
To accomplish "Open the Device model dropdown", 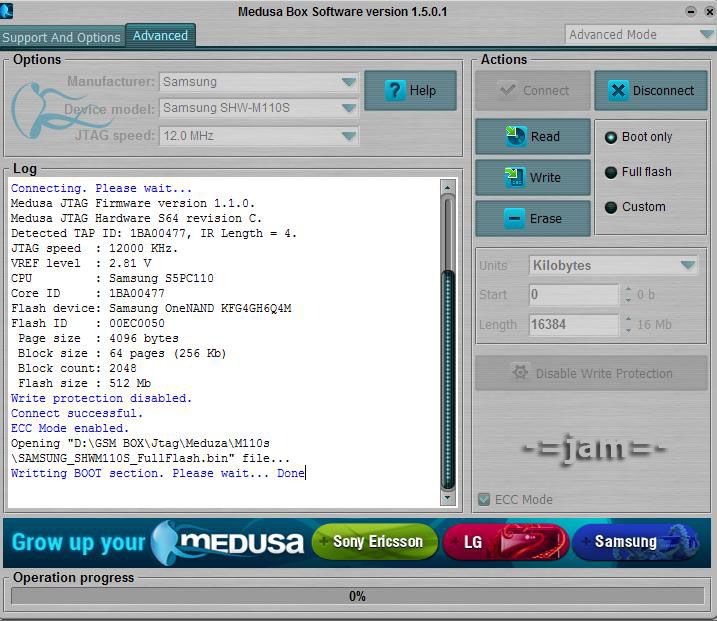I will point(349,108).
